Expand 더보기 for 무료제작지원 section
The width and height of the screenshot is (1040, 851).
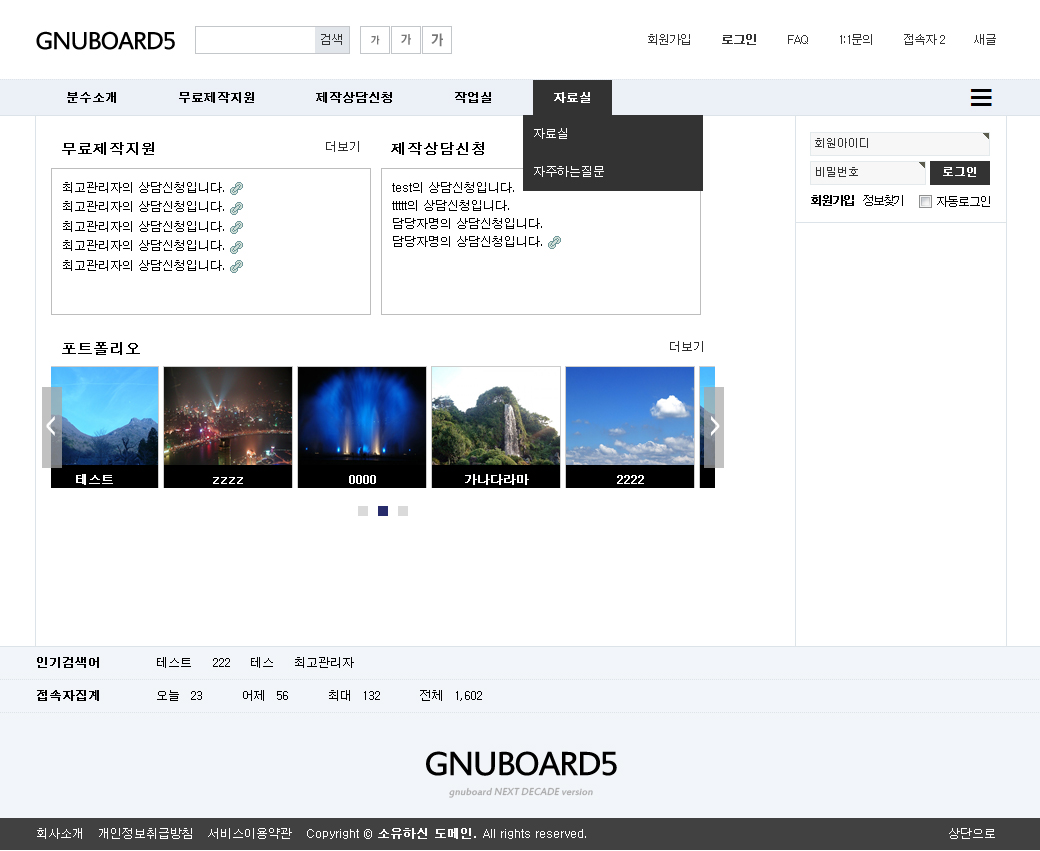[342, 147]
